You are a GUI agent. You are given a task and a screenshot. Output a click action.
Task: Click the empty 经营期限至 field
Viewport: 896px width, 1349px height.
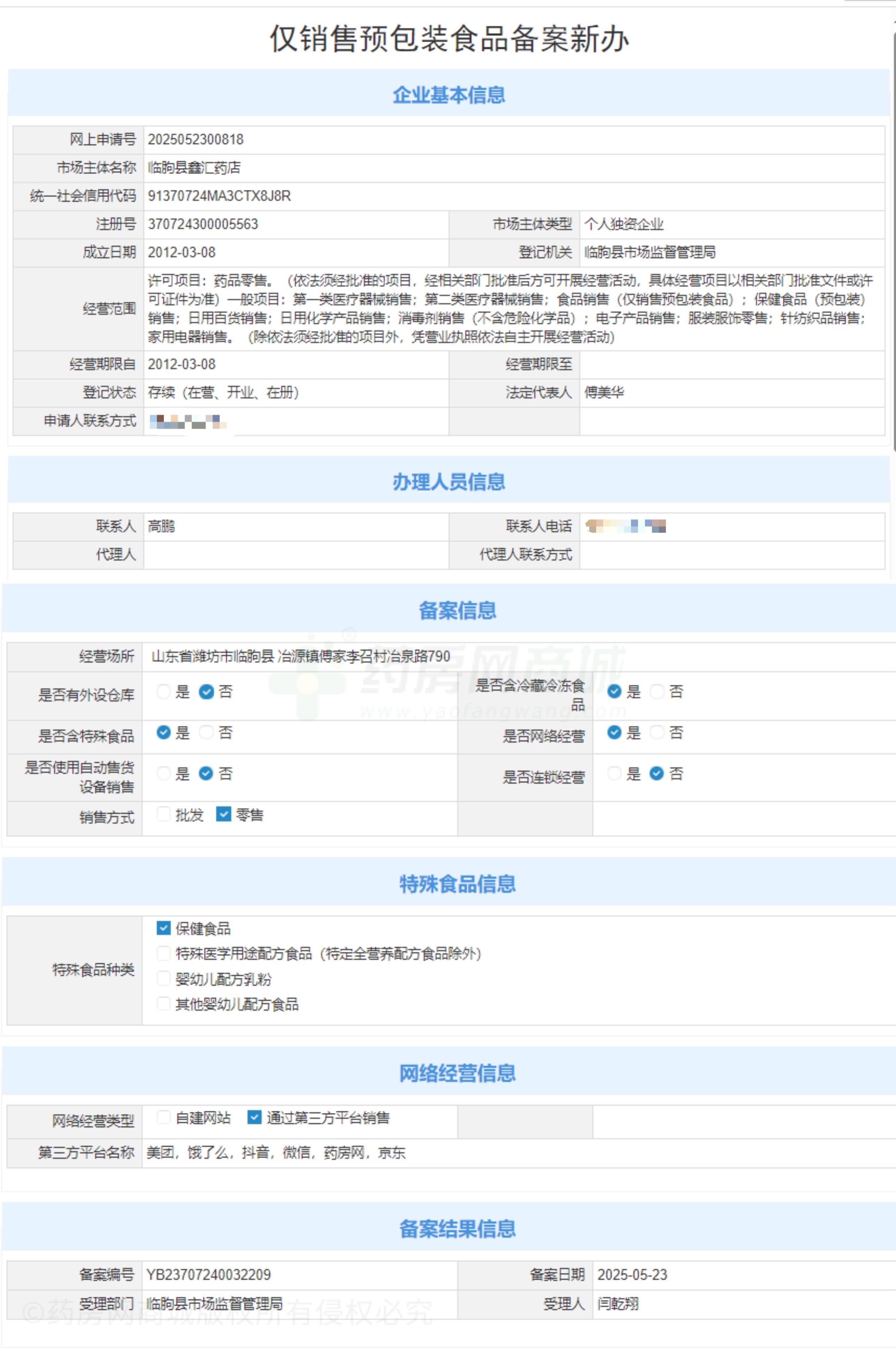coord(732,364)
